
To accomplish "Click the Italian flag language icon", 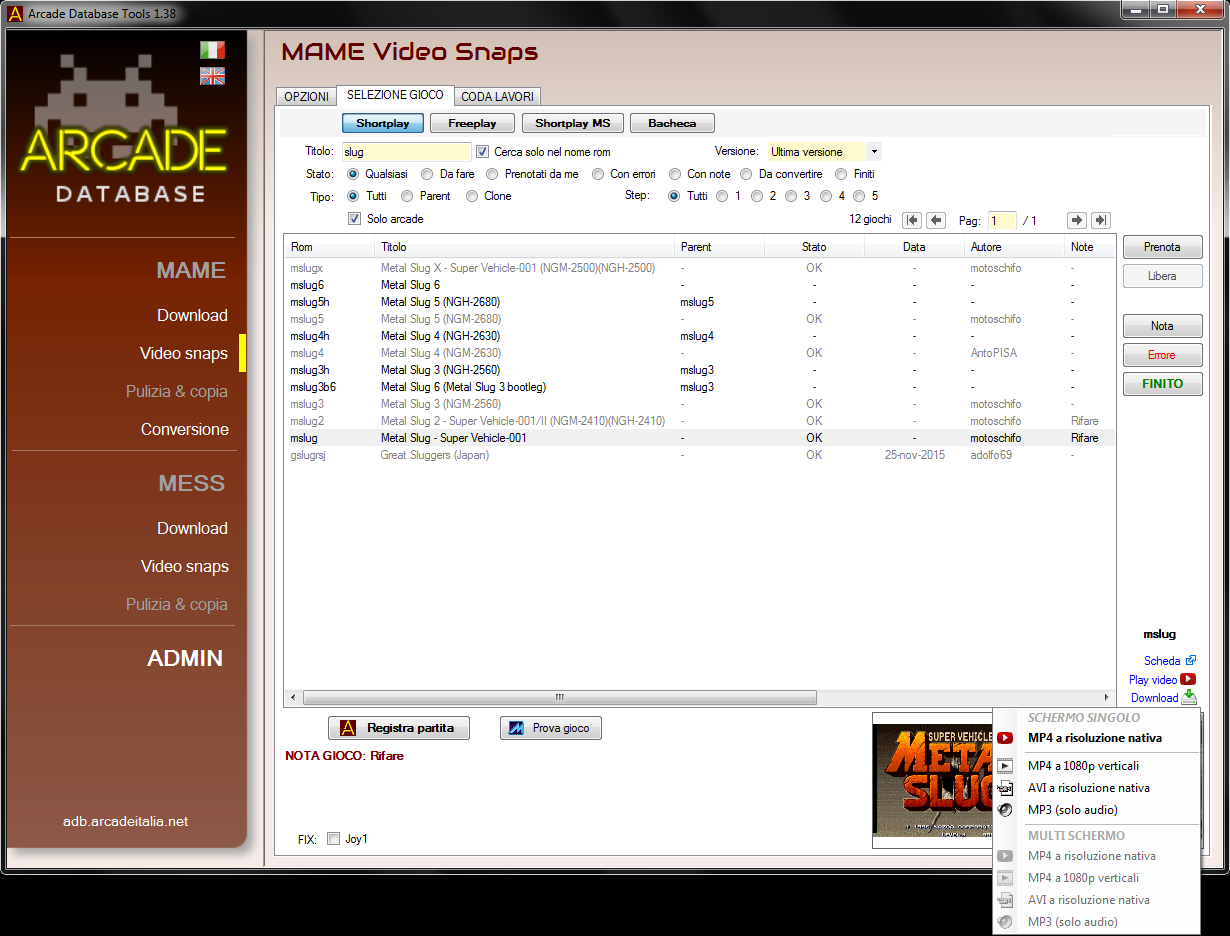I will (x=212, y=50).
